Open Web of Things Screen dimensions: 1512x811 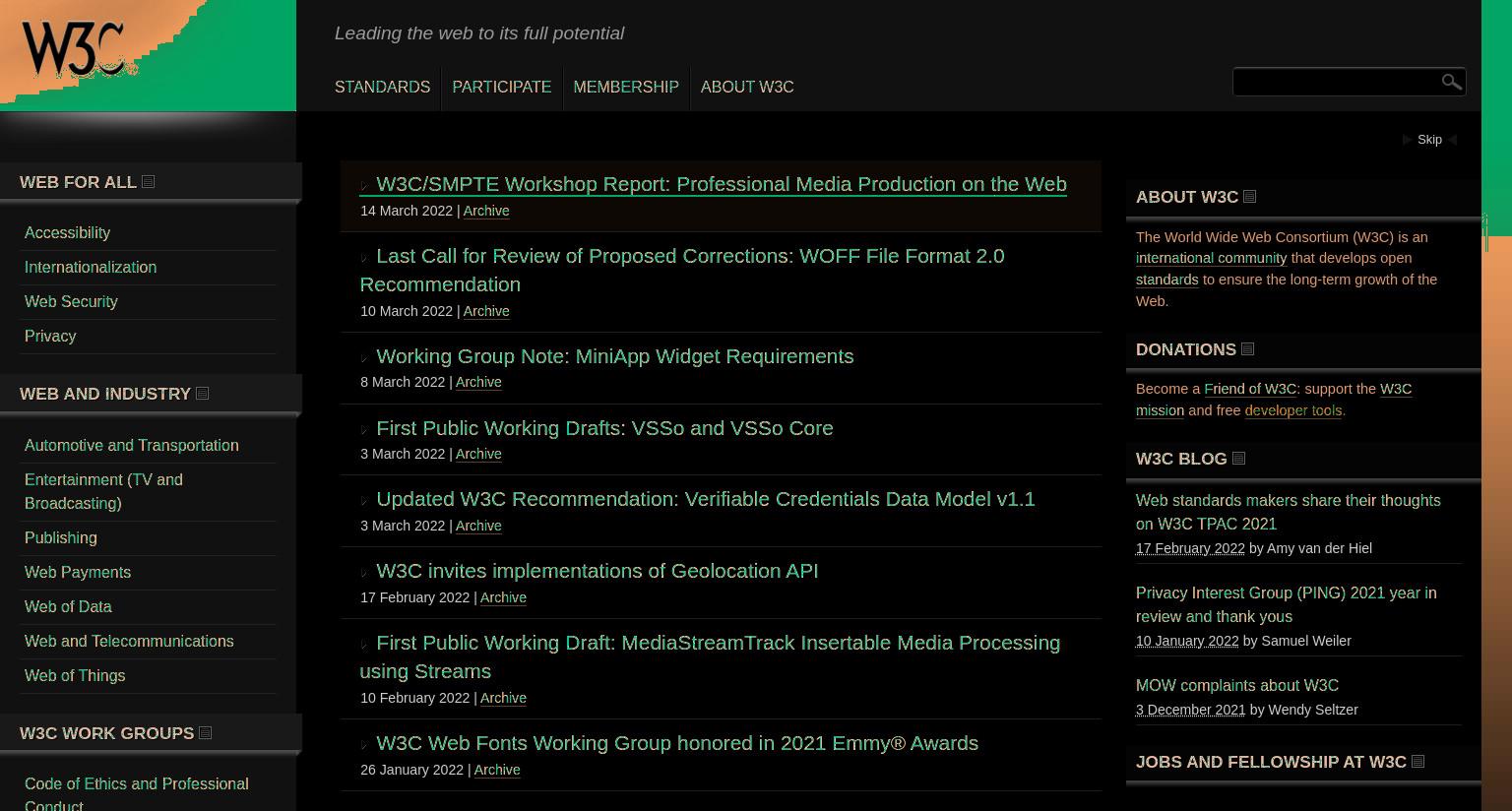pos(75,675)
